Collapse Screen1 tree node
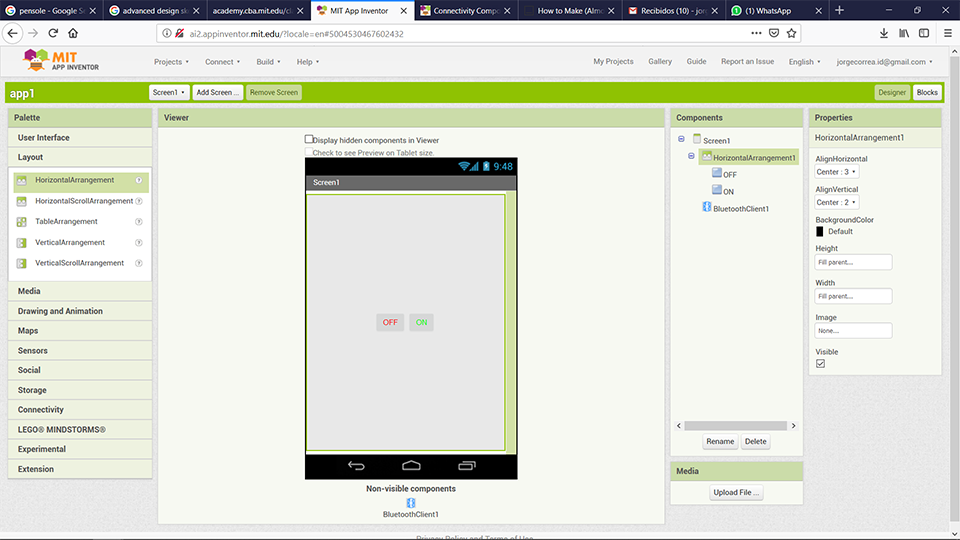The width and height of the screenshot is (960, 540). pyautogui.click(x=681, y=139)
